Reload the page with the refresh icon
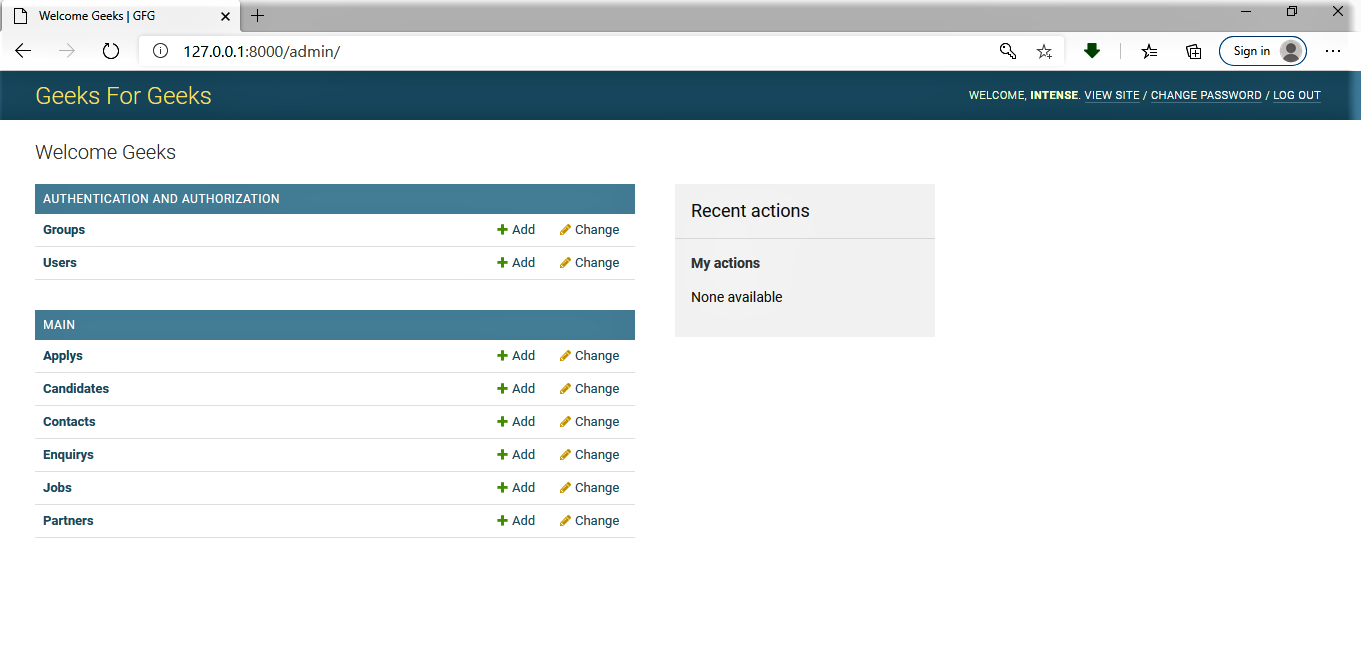Screen dimensions: 1361x659 click(x=111, y=51)
